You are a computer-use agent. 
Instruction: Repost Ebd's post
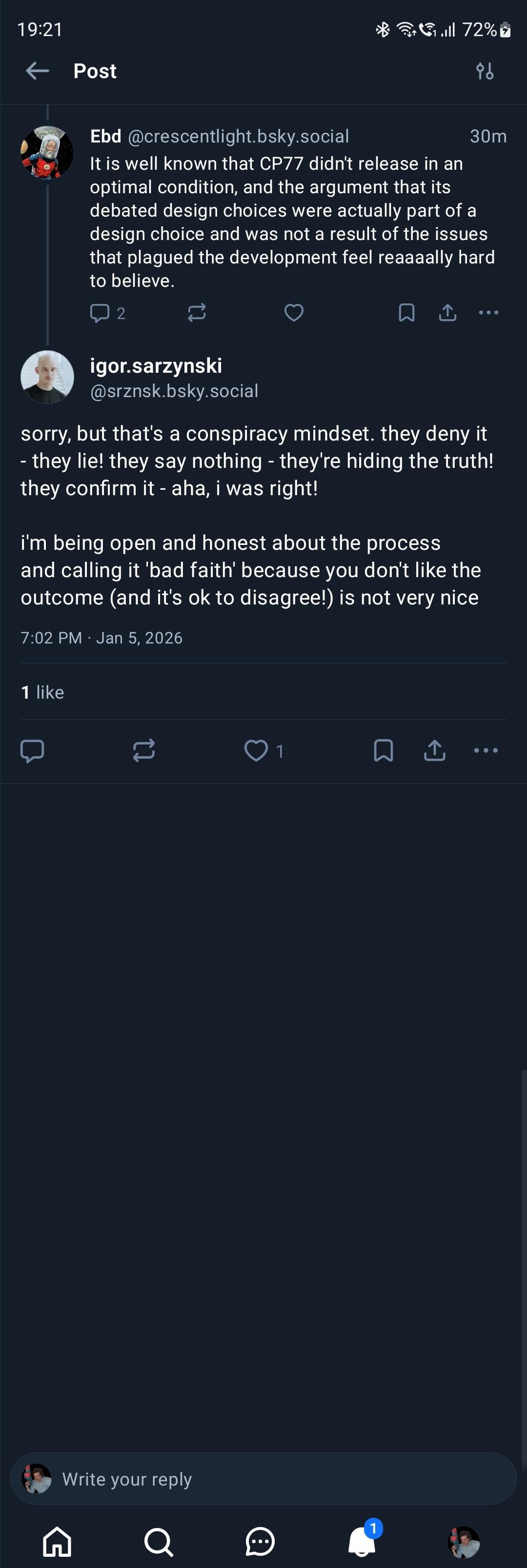tap(197, 313)
